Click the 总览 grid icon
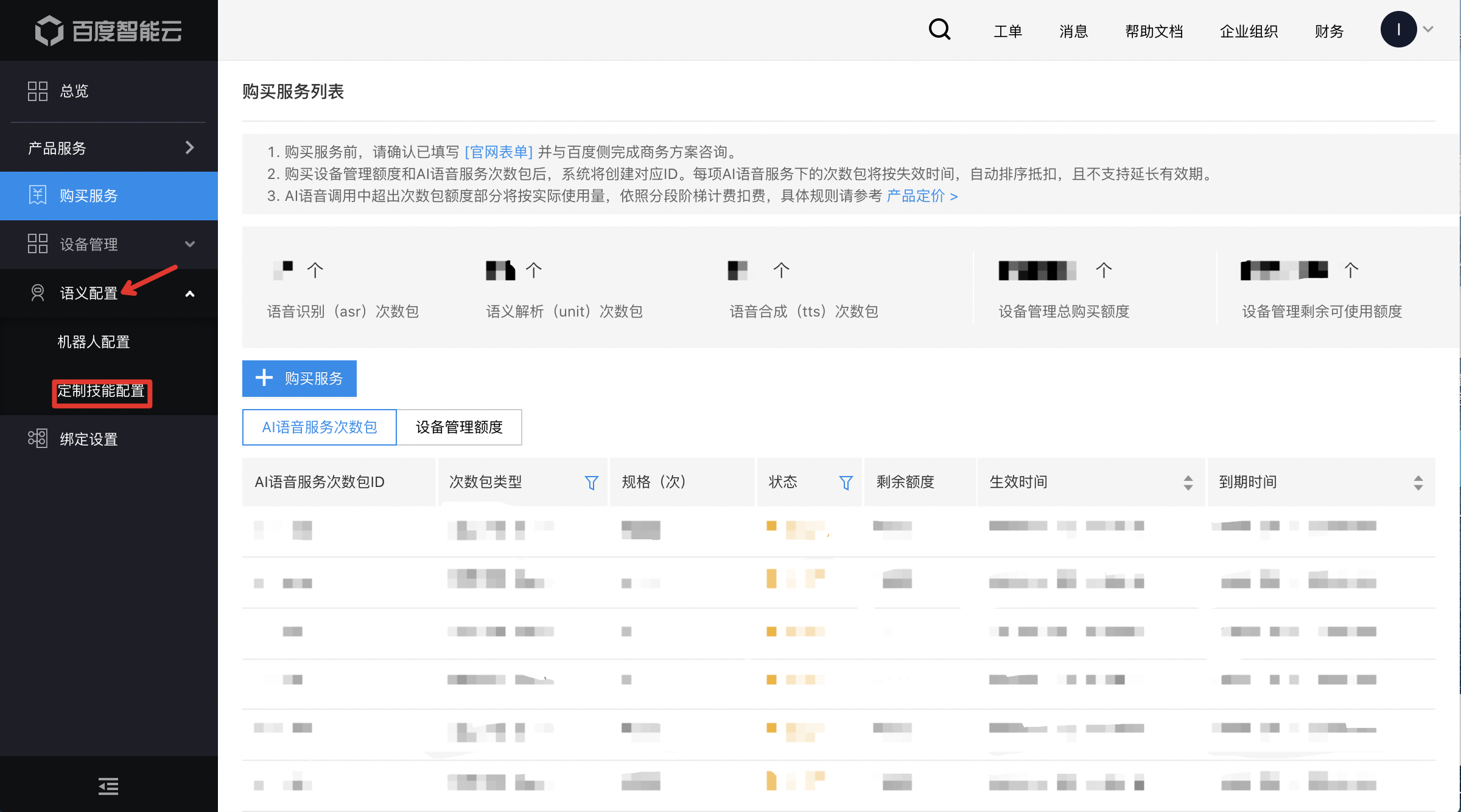Screen dimensions: 1461x812 tap(38, 91)
